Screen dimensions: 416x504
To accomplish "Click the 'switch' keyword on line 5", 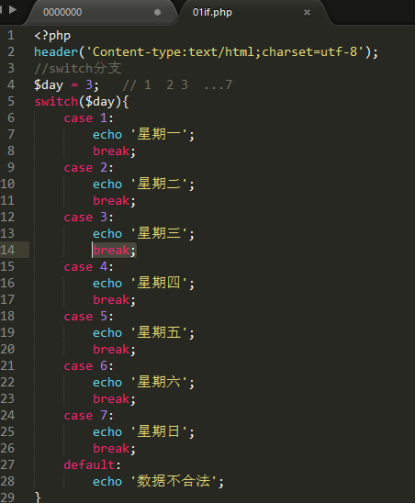I will tap(56, 101).
